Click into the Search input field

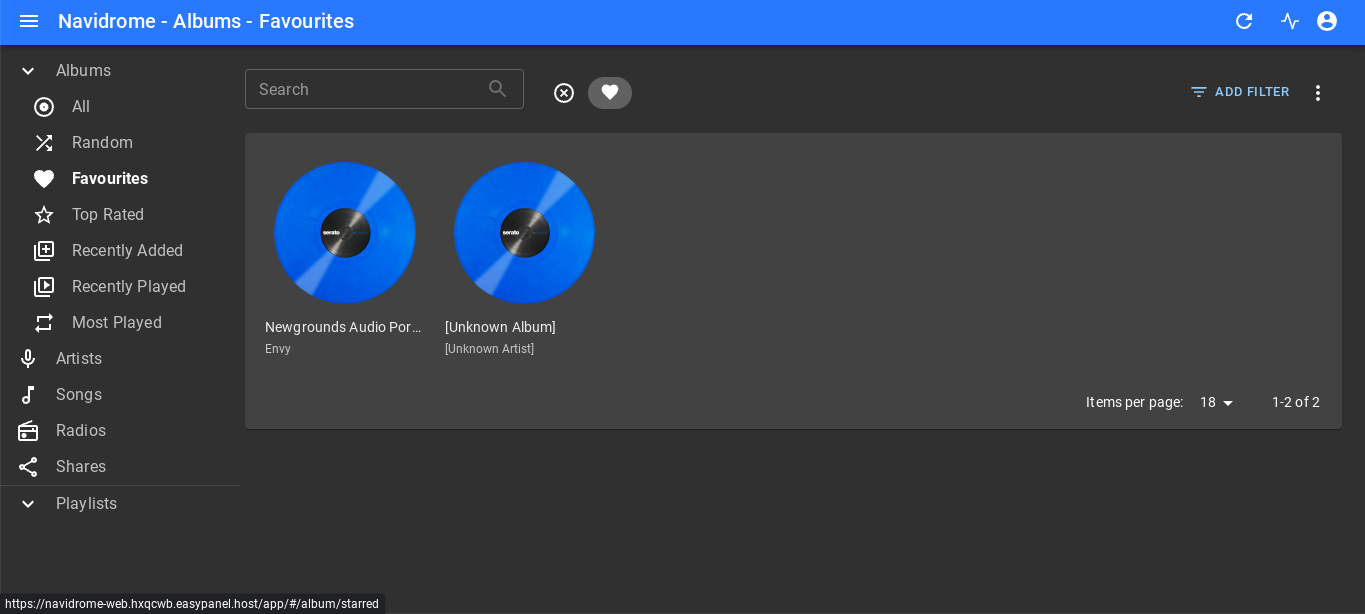click(365, 89)
